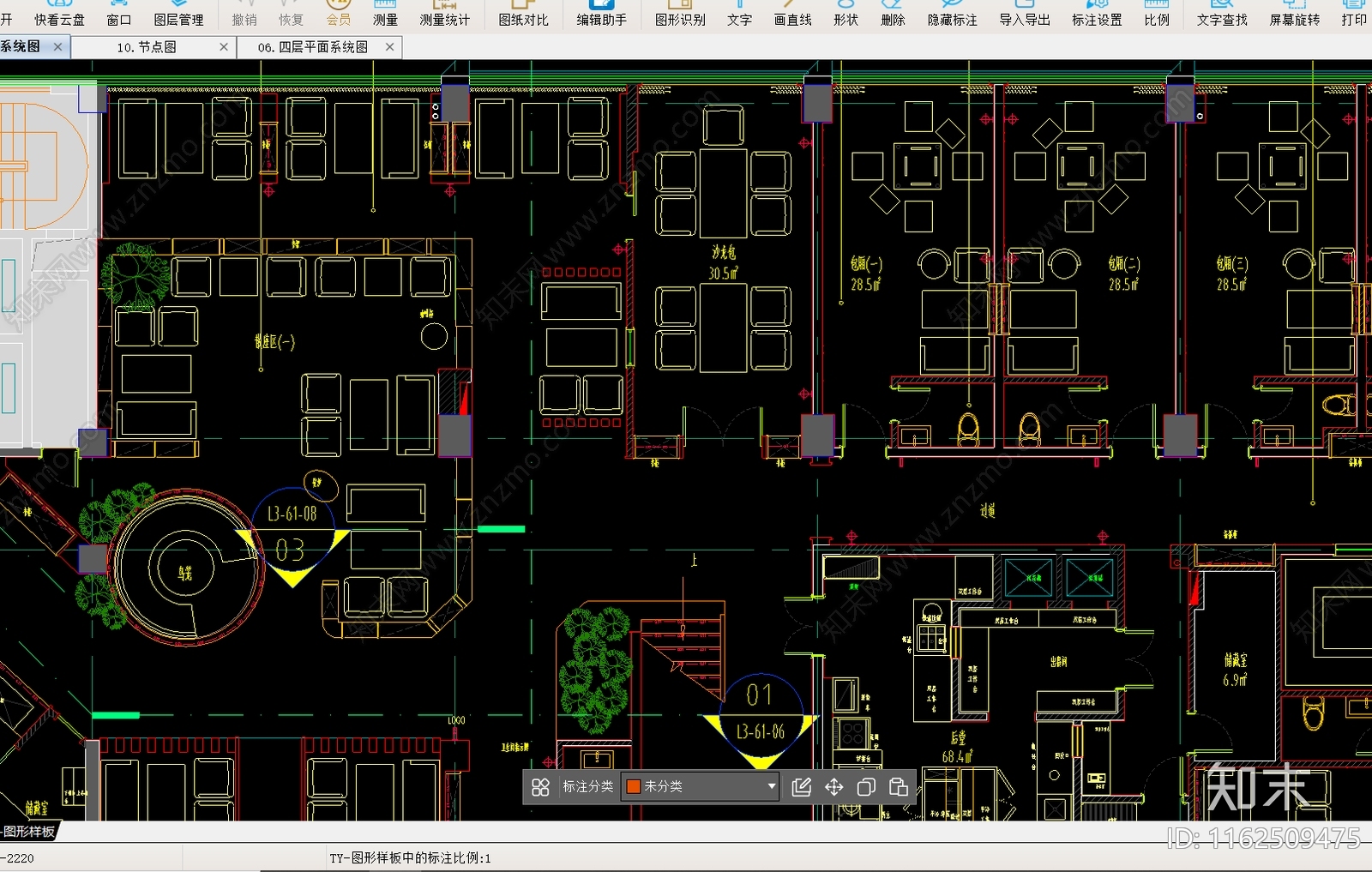Image resolution: width=1372 pixels, height=872 pixels.
Task: Click the 打印 print tool
Action: tap(1354, 14)
